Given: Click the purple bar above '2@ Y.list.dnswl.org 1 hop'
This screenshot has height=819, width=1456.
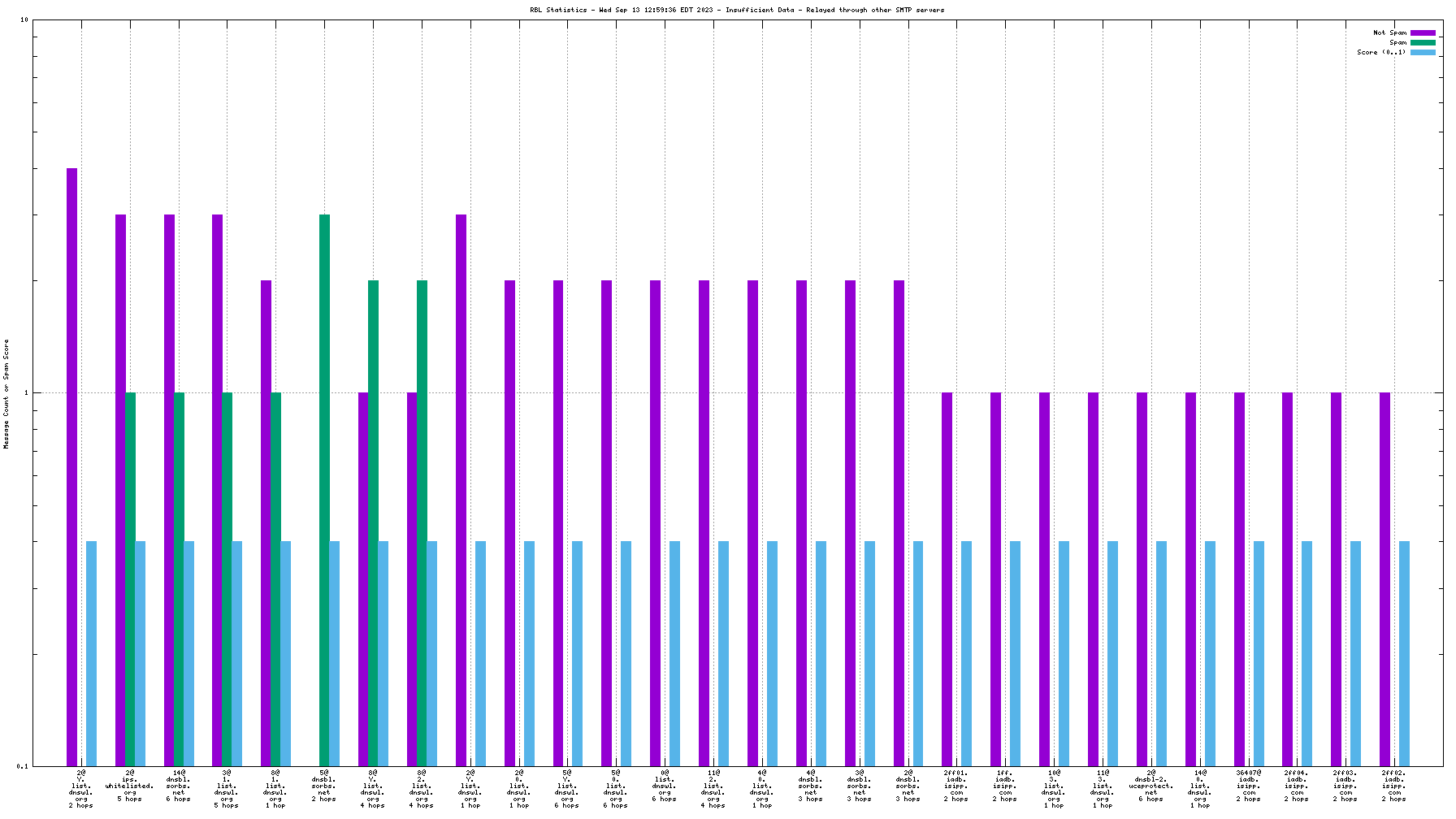Looking at the screenshot, I should point(461,490).
